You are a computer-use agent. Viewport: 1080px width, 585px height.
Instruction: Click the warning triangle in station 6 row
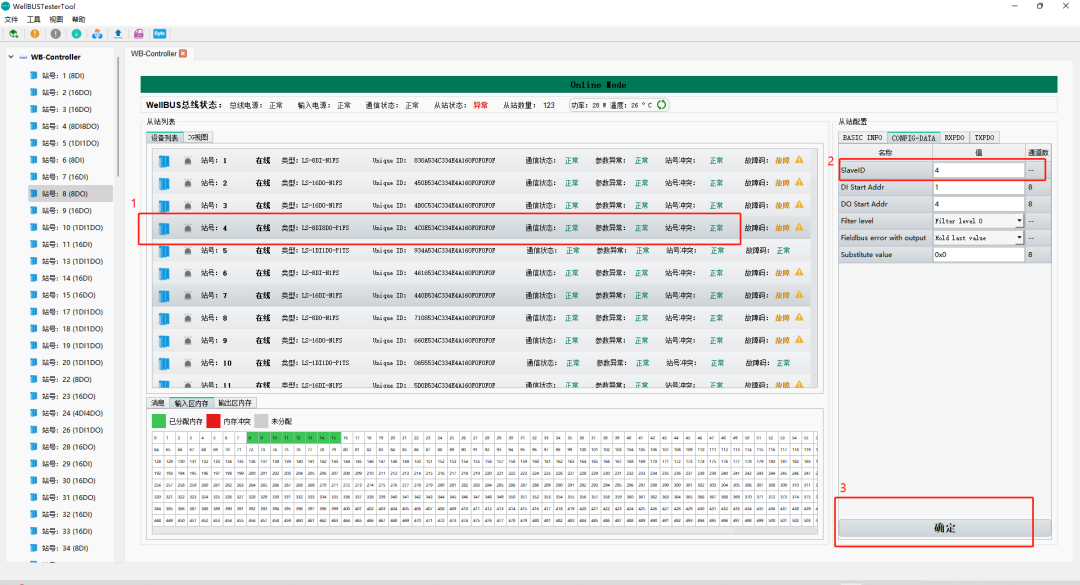799,272
